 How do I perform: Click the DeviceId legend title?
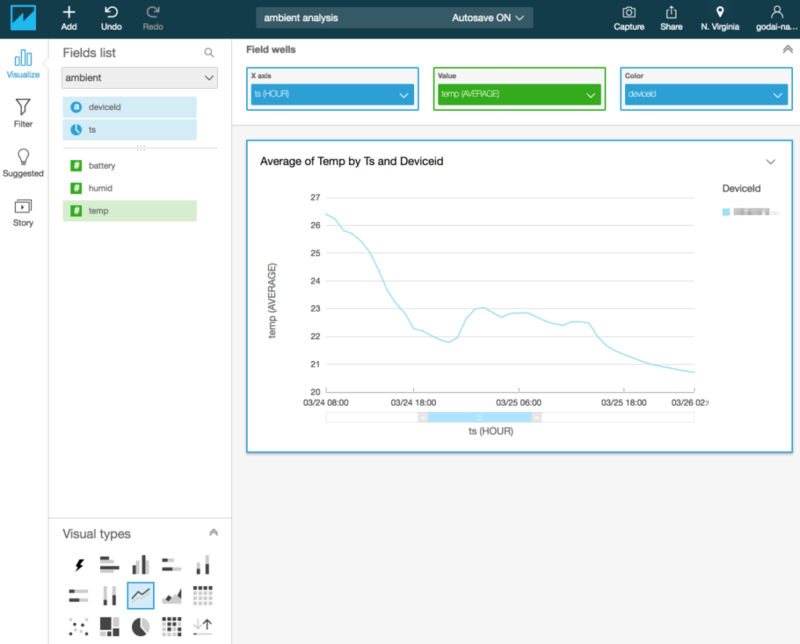741,188
